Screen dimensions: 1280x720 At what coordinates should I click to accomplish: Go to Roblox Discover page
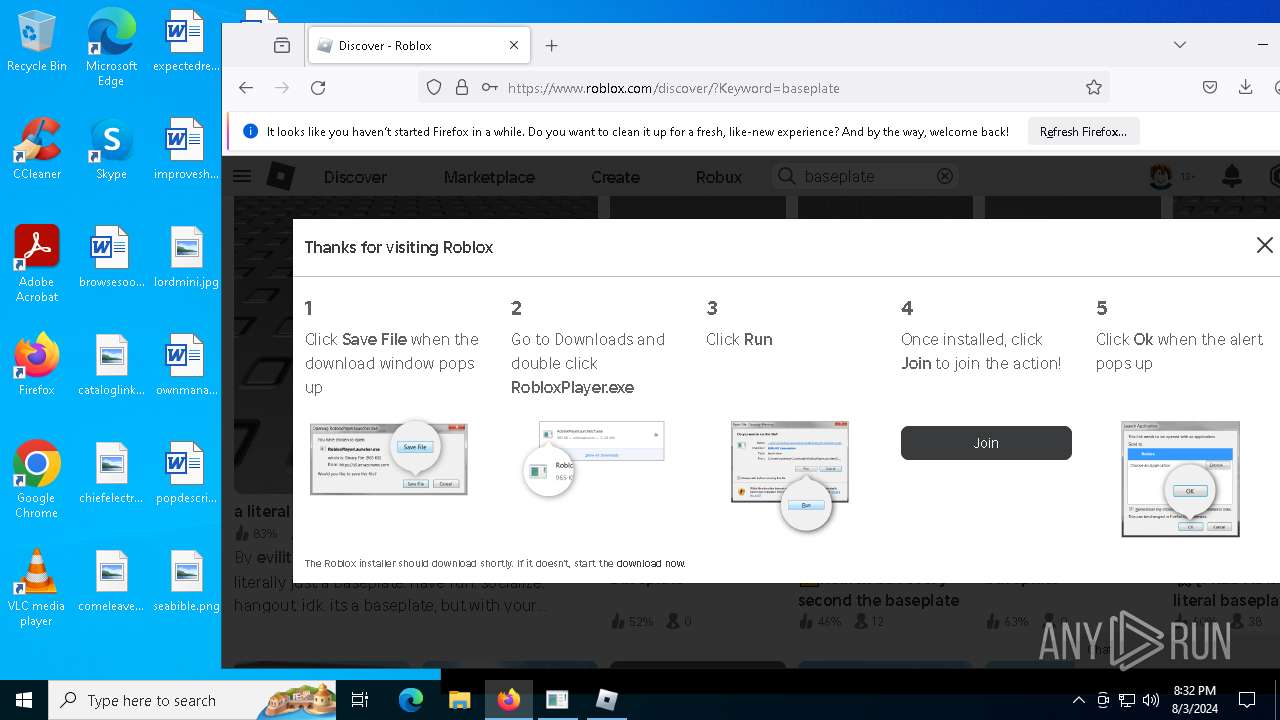[355, 177]
